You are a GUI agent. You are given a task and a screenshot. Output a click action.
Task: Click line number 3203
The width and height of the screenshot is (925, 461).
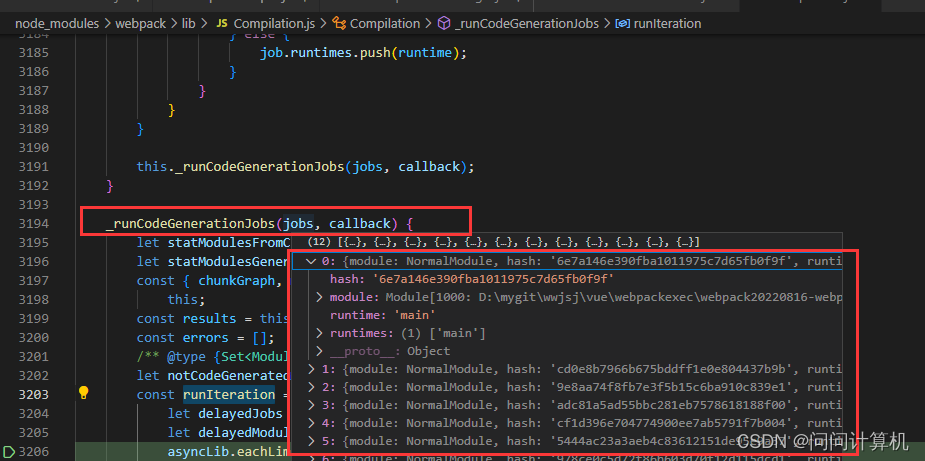[33, 394]
